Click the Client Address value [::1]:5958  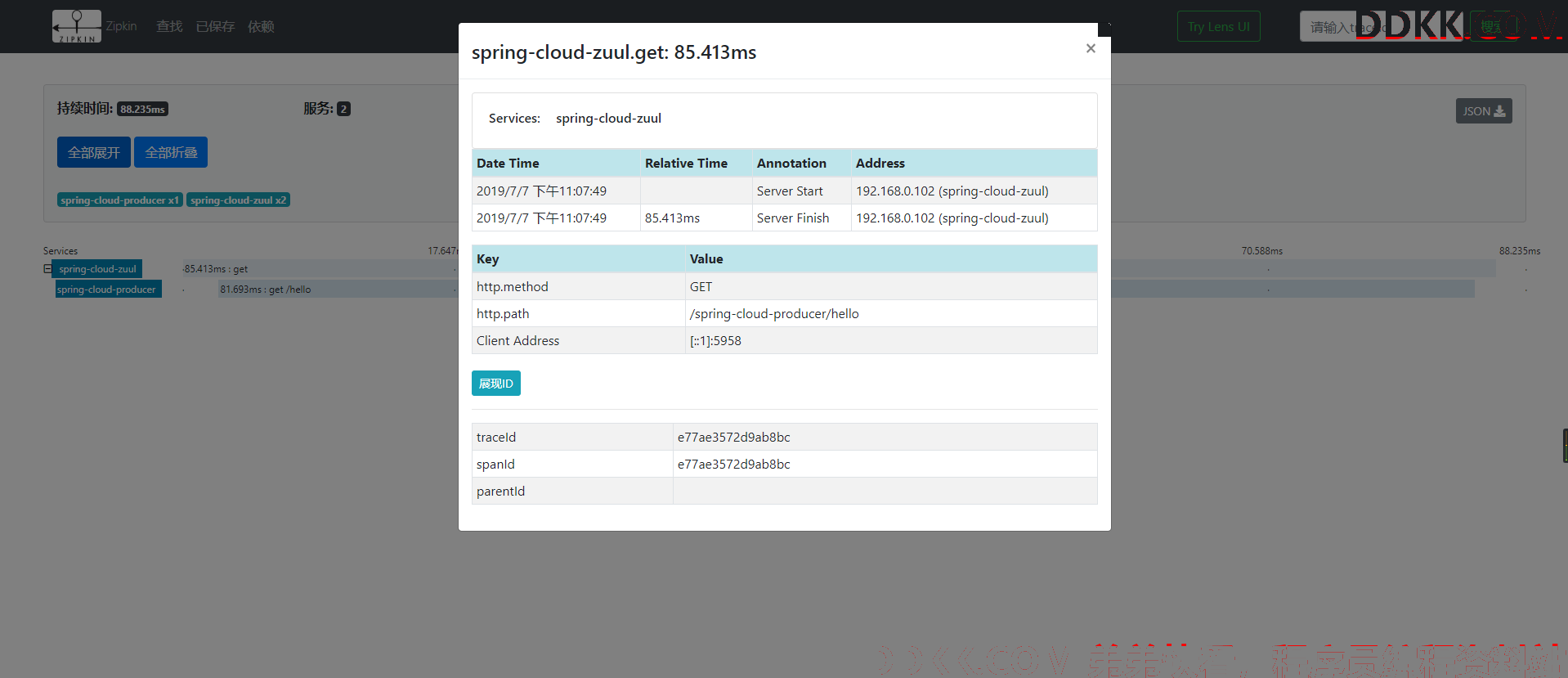(x=715, y=340)
